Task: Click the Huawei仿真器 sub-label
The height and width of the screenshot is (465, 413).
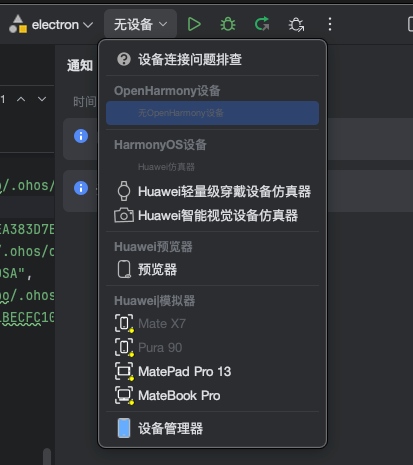Action: click(x=166, y=167)
